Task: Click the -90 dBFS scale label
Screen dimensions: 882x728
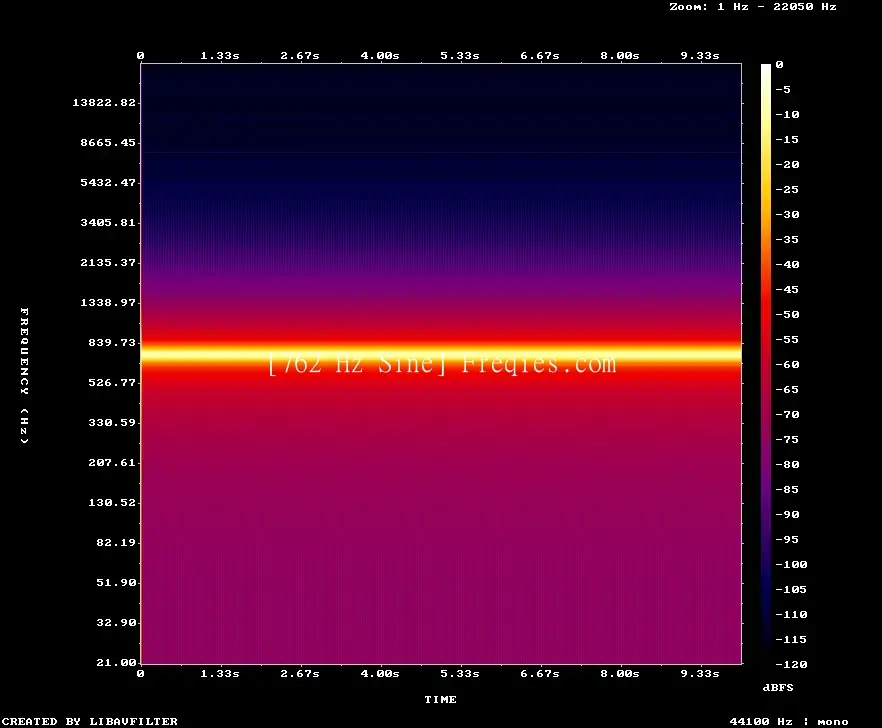Action: pos(787,514)
